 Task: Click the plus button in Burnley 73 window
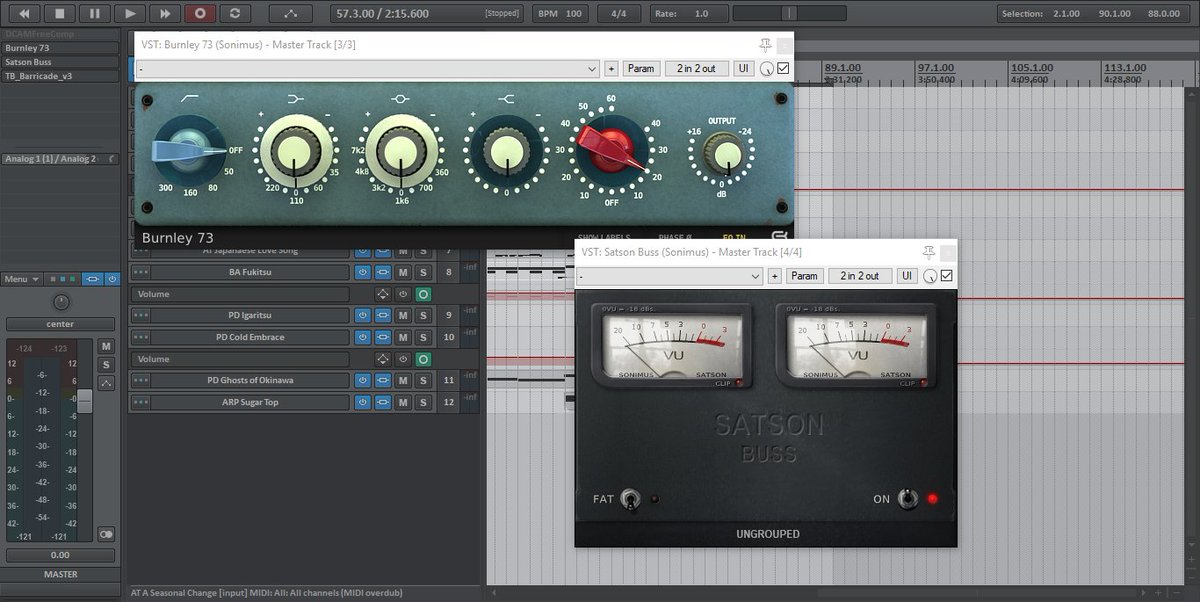point(611,69)
